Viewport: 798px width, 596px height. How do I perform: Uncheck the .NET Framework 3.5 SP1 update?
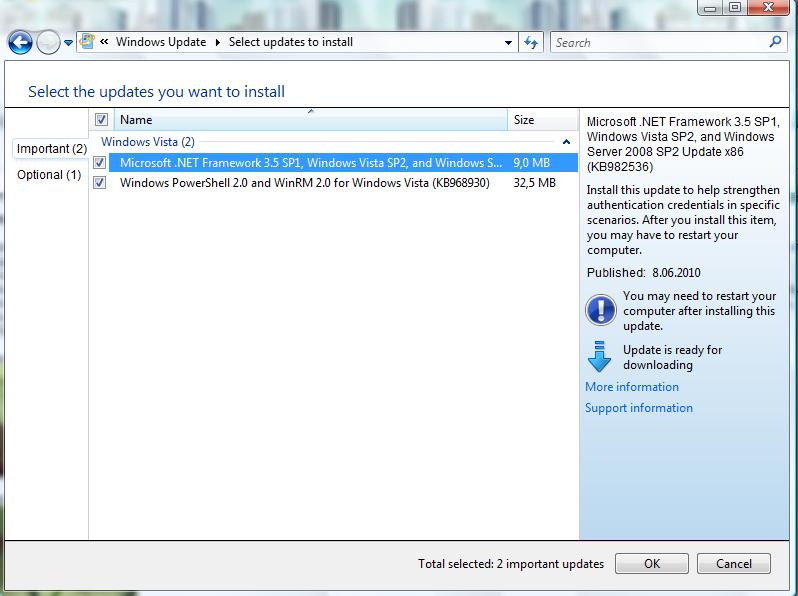(x=99, y=163)
